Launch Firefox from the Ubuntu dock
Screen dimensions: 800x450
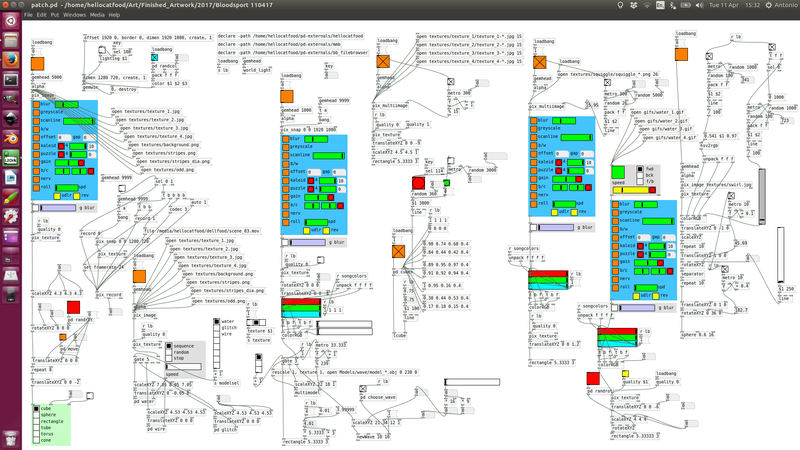tap(11, 60)
